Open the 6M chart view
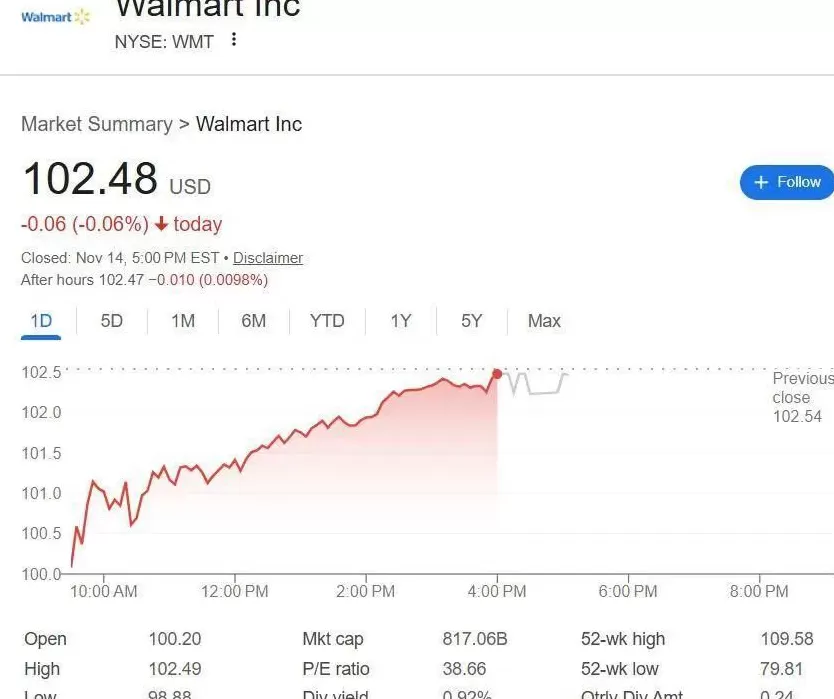This screenshot has width=834, height=699. [x=254, y=321]
